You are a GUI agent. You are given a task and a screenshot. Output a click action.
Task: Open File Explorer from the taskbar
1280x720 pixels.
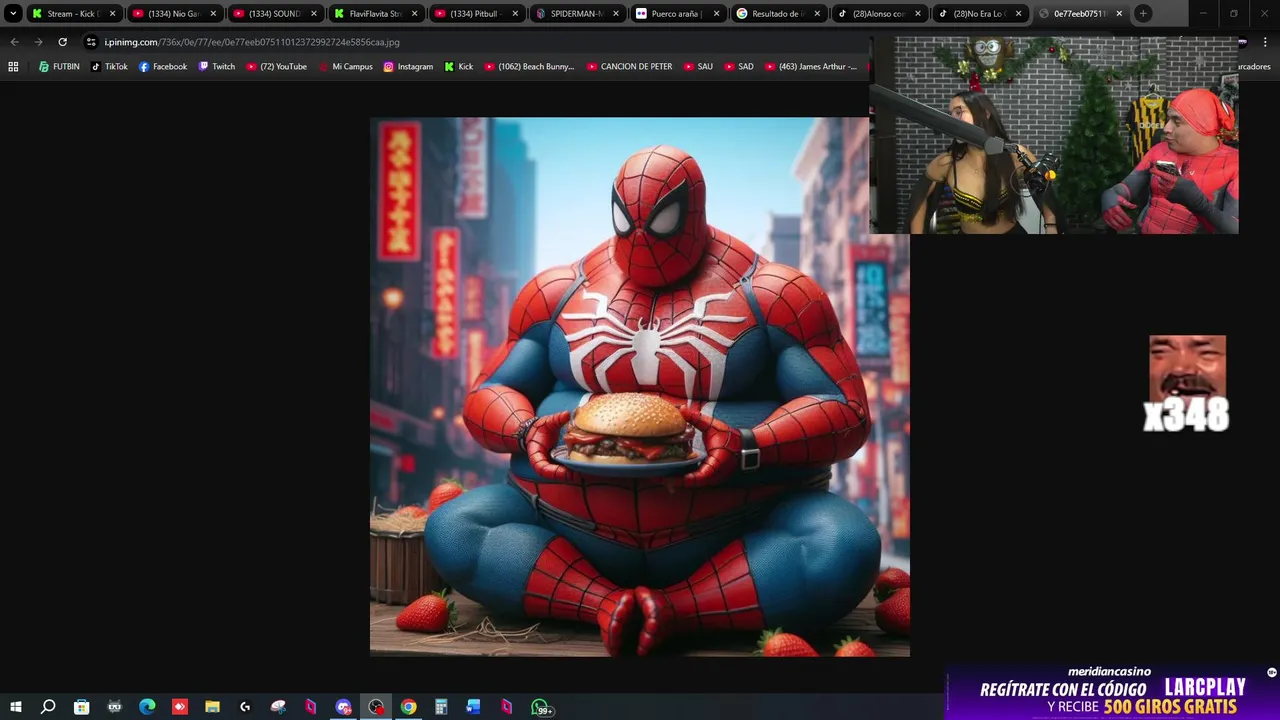tap(212, 707)
